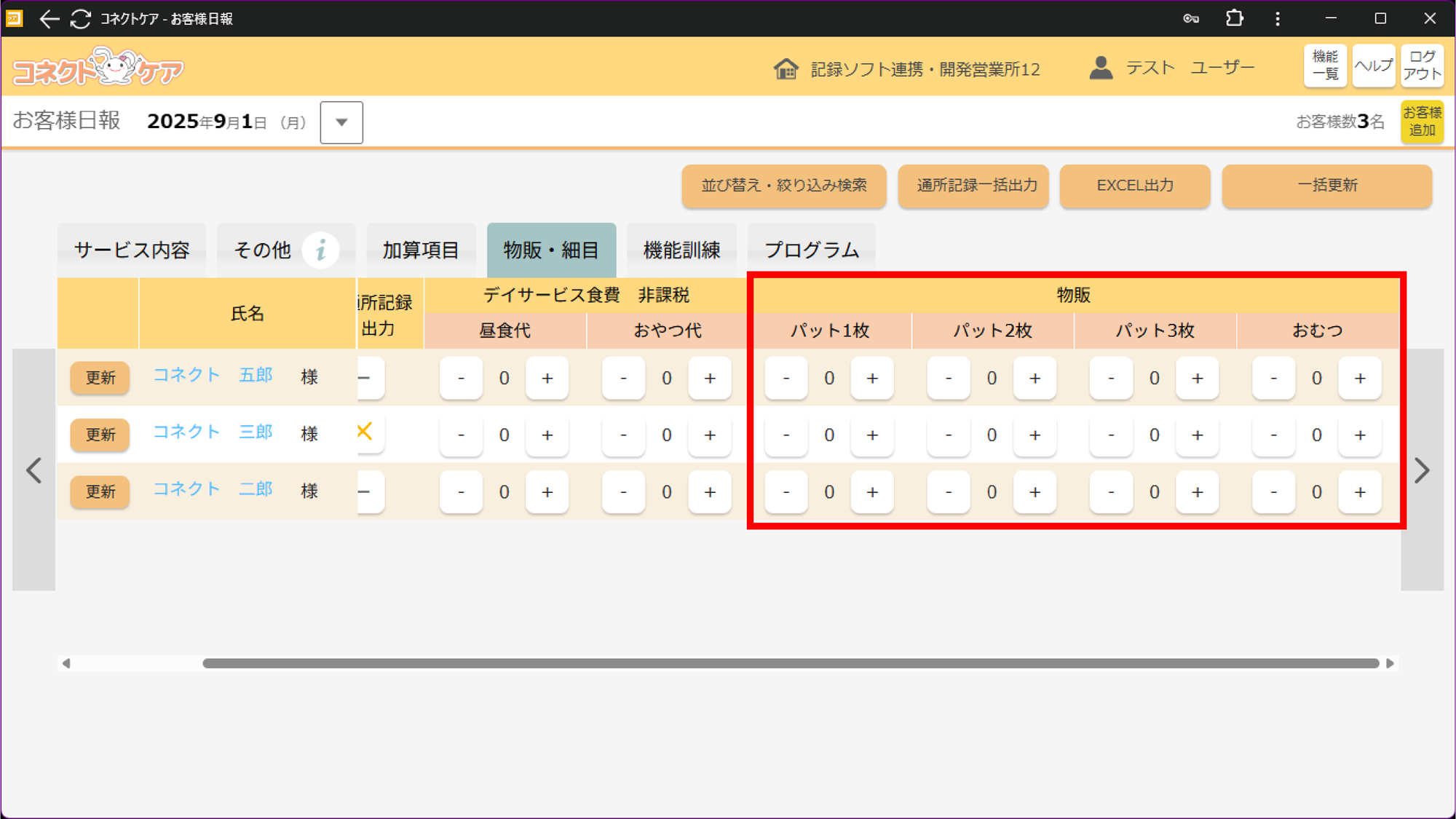The width and height of the screenshot is (1456, 819).
Task: Open 並び替え・絞り込み検索 panel
Action: 784,186
